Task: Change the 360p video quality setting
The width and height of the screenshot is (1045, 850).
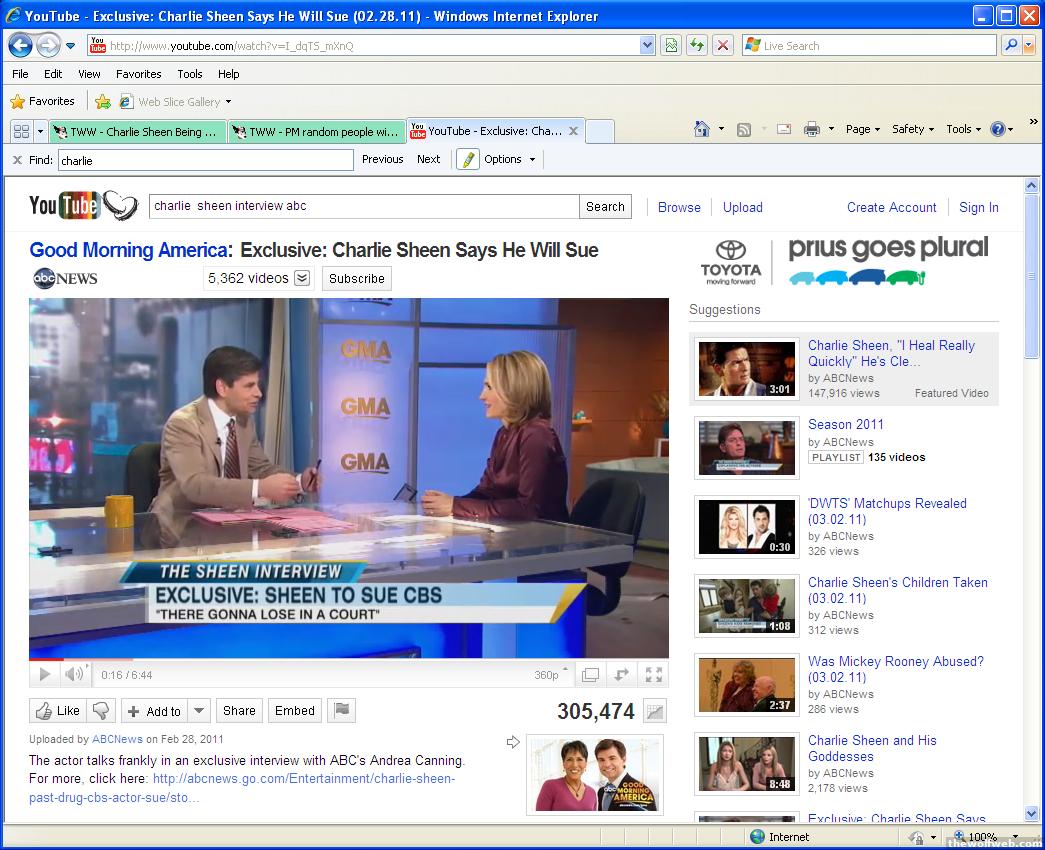Action: [x=550, y=675]
